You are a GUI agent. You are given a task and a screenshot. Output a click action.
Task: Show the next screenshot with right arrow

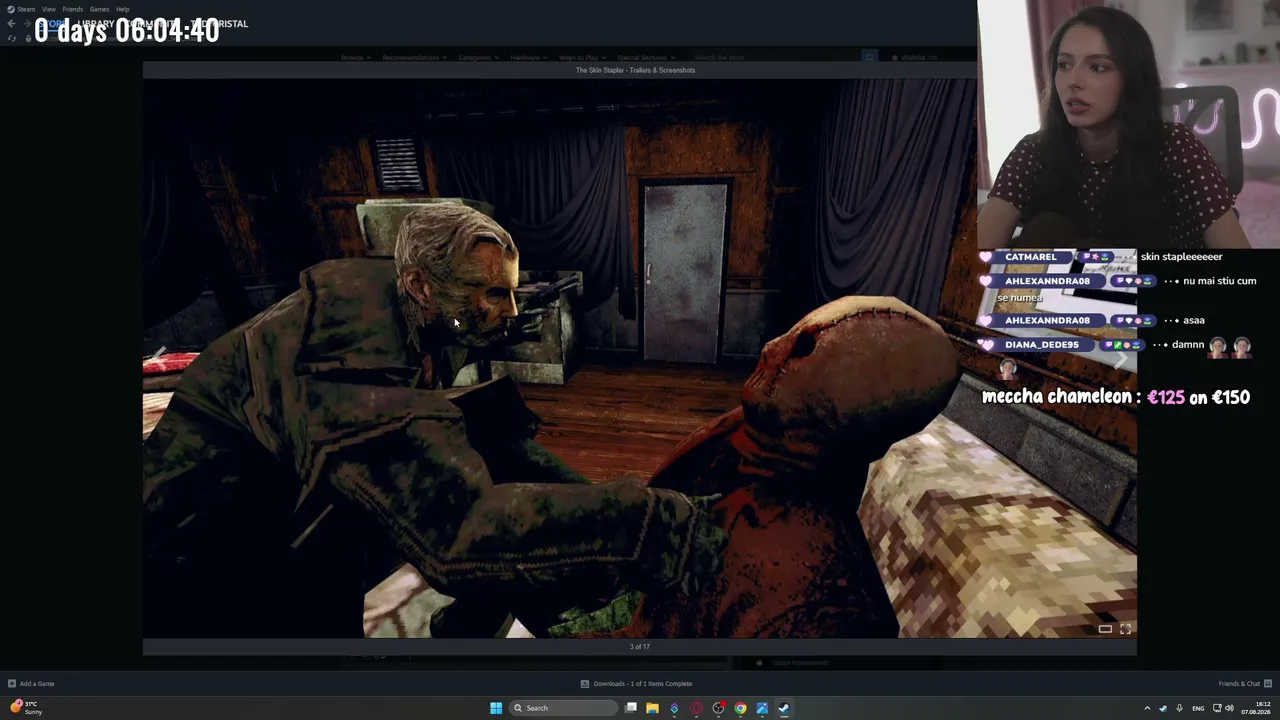[x=1121, y=359]
